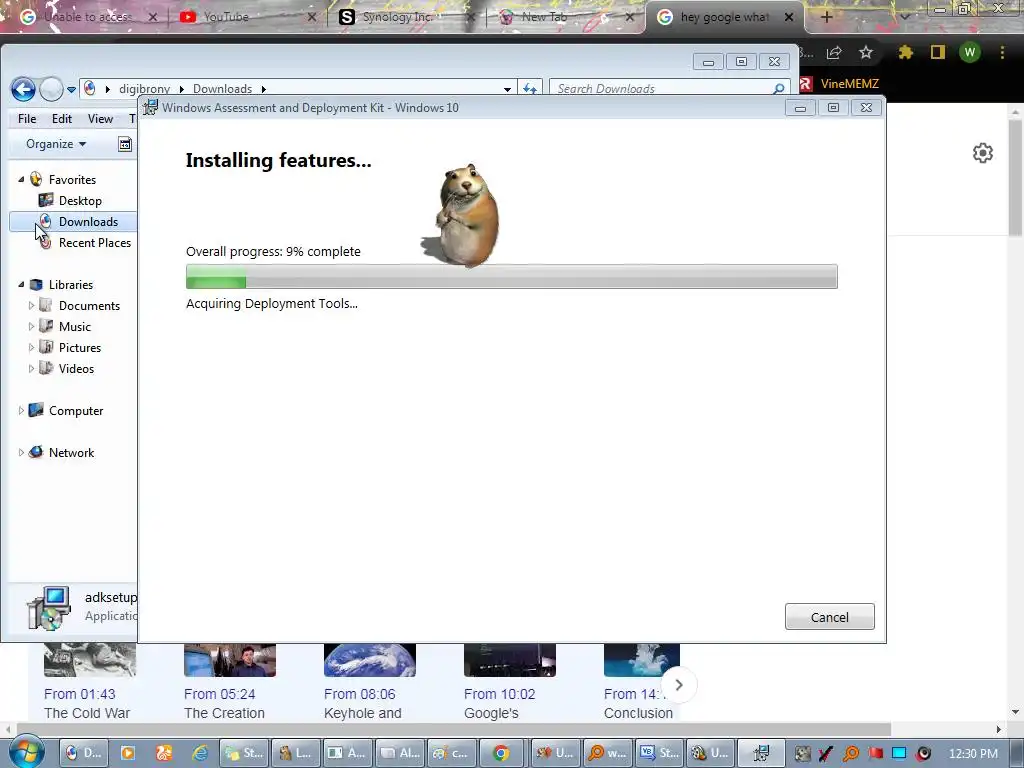Open Chrome extensions puzzle icon
Viewport: 1024px width, 768px height.
click(x=905, y=52)
